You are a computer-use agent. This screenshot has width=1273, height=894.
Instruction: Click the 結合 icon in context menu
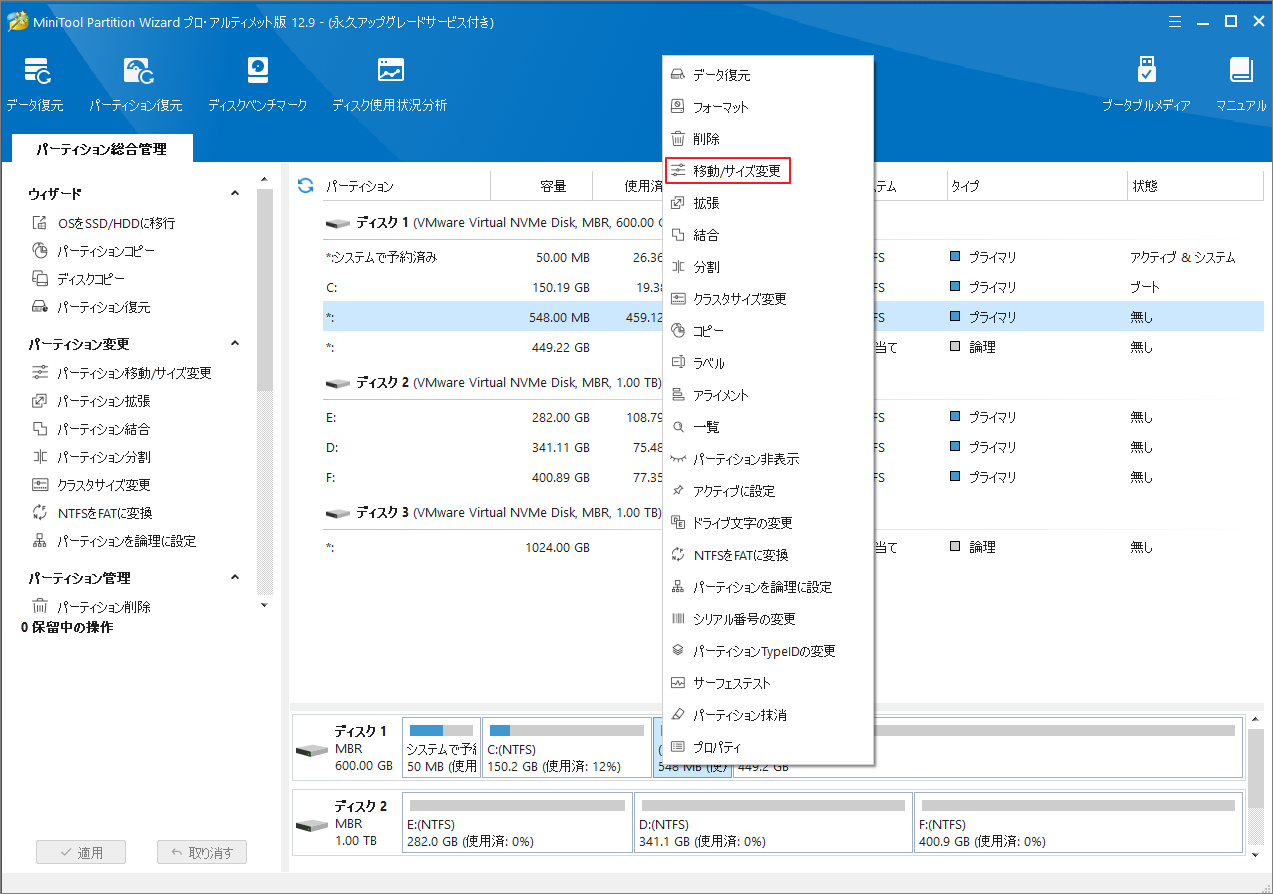pyautogui.click(x=678, y=235)
